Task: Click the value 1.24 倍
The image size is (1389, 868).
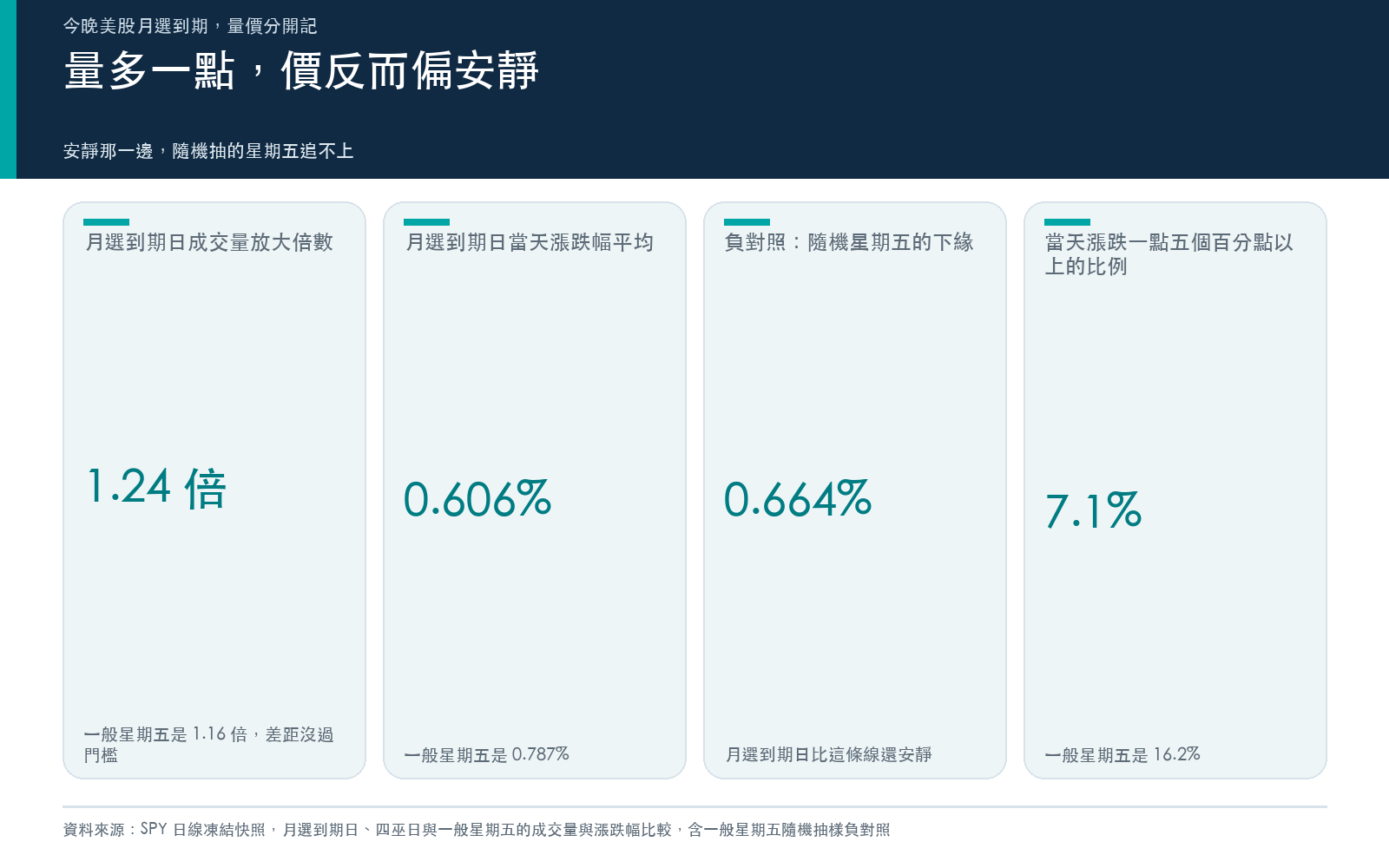Action: (x=157, y=487)
